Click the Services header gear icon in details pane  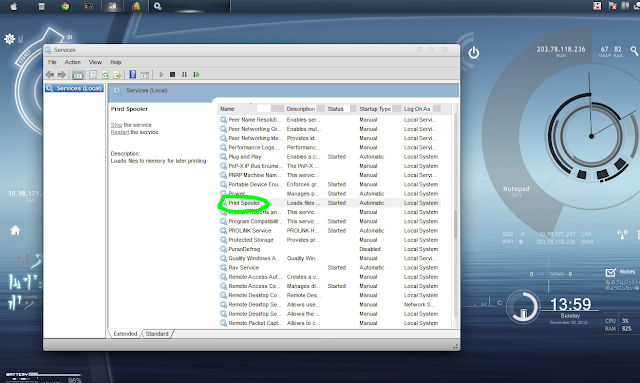coord(118,91)
